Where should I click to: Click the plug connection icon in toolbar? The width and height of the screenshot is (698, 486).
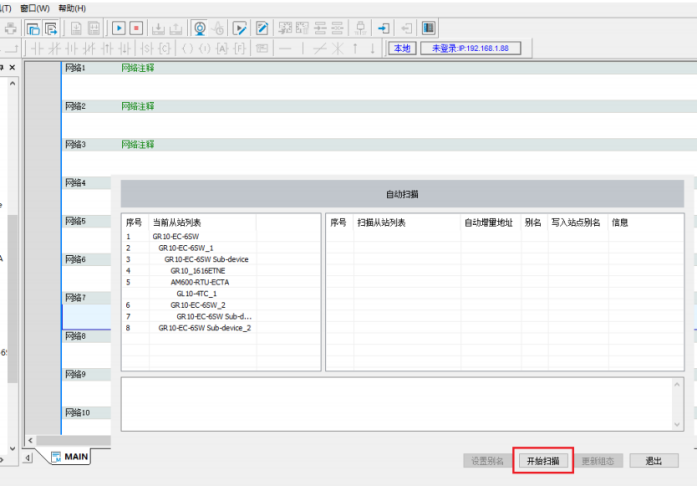click(x=361, y=28)
